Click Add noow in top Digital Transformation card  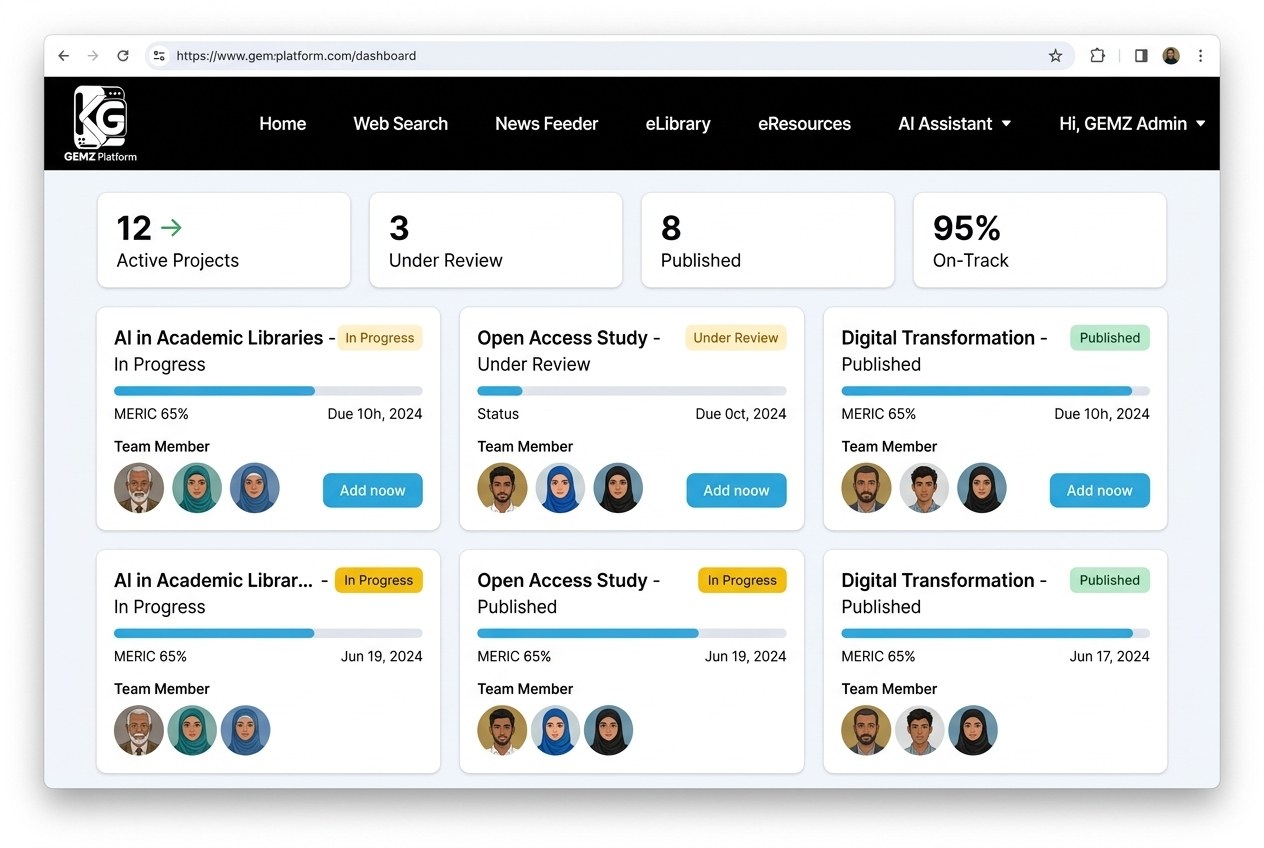tap(1099, 491)
